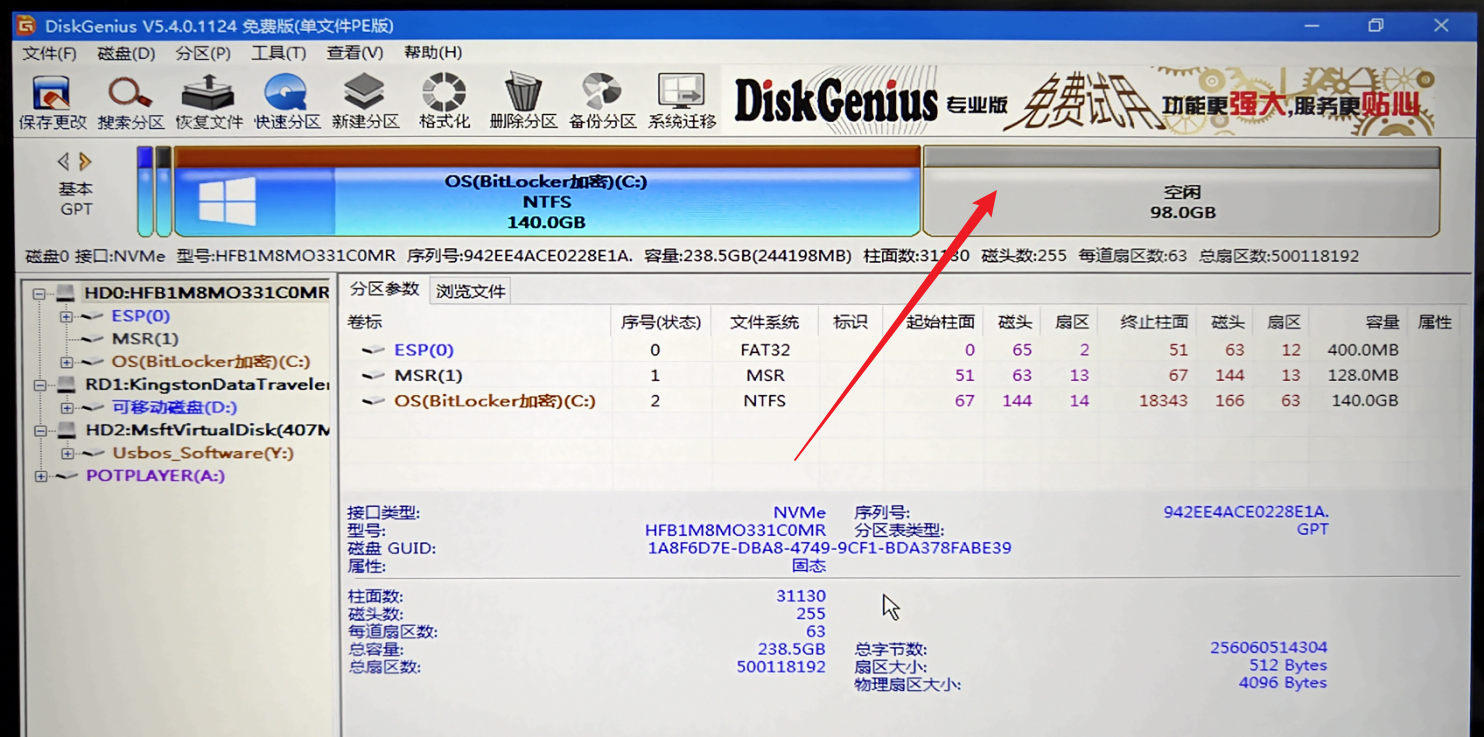The image size is (1484, 737).
Task: Click the 256060514304 total bytes value
Action: (1268, 648)
